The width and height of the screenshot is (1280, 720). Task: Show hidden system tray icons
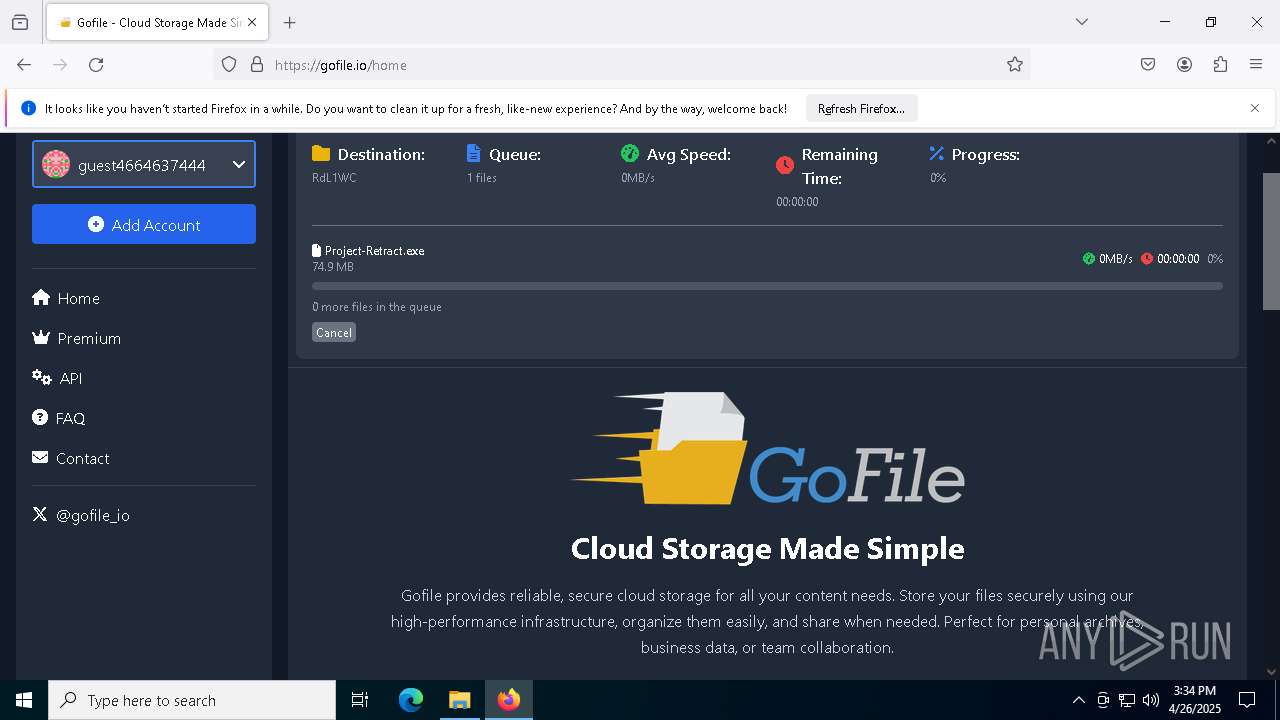point(1078,700)
